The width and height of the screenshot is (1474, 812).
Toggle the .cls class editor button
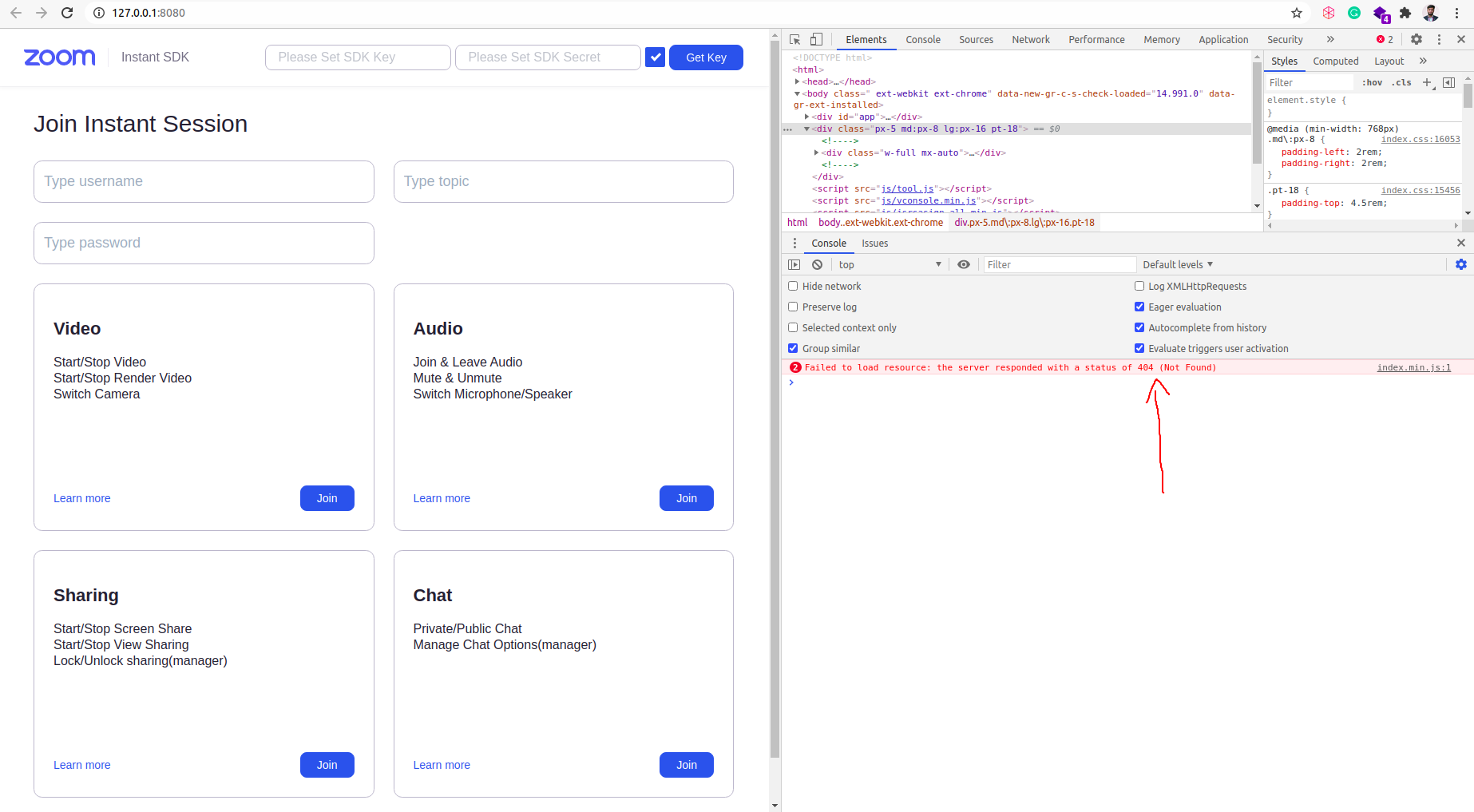[x=1402, y=82]
